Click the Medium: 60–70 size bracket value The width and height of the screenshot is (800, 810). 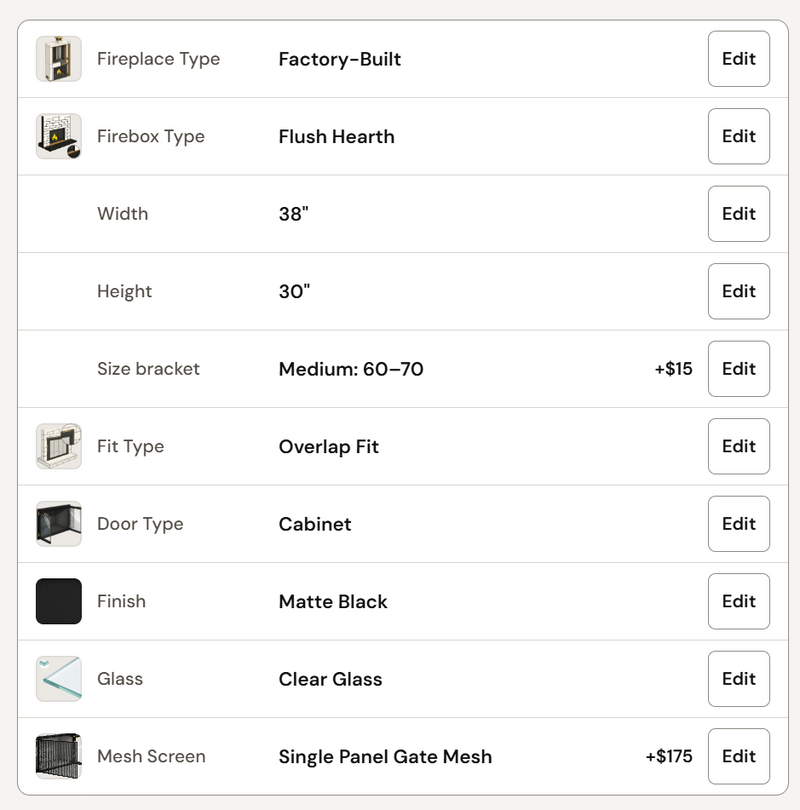click(x=351, y=369)
